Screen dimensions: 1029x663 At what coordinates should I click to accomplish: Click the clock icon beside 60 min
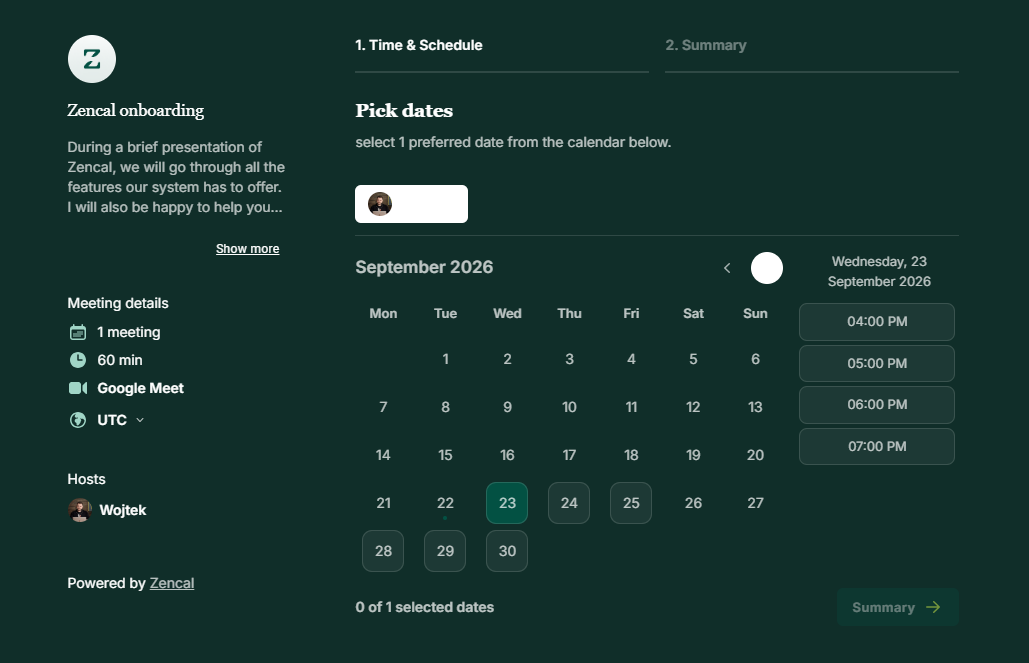point(77,360)
